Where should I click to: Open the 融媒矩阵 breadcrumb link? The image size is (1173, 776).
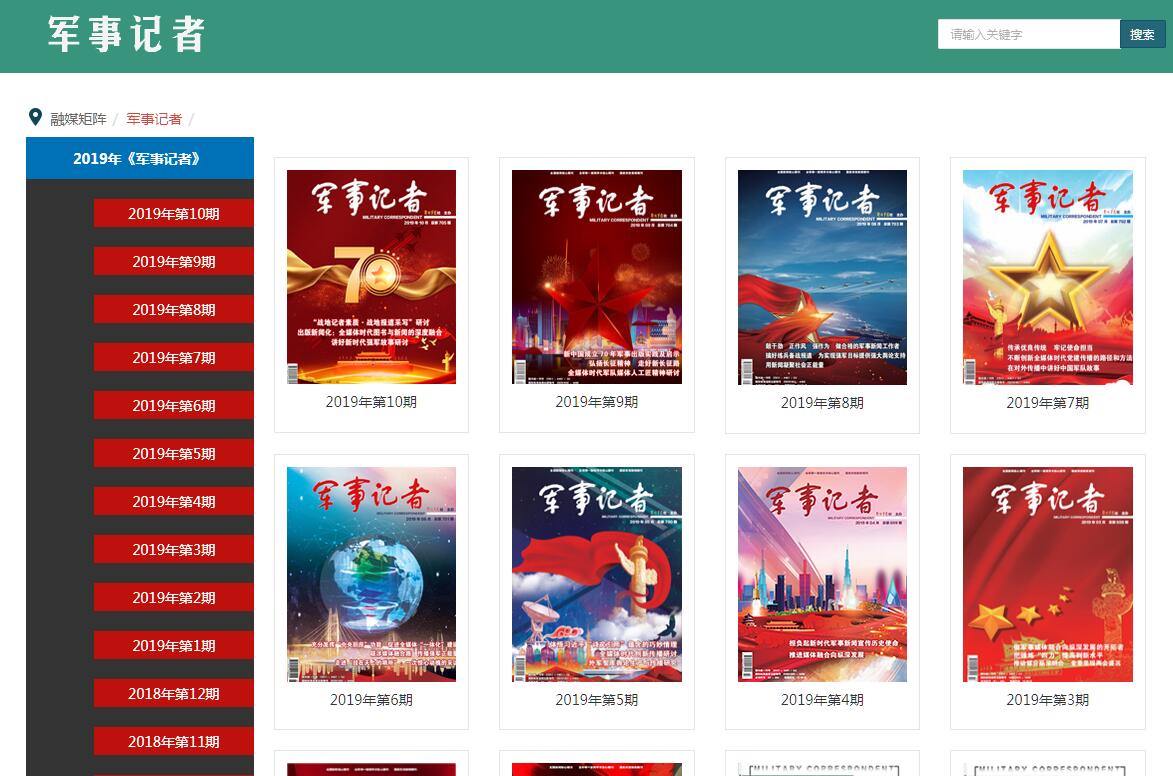[78, 119]
